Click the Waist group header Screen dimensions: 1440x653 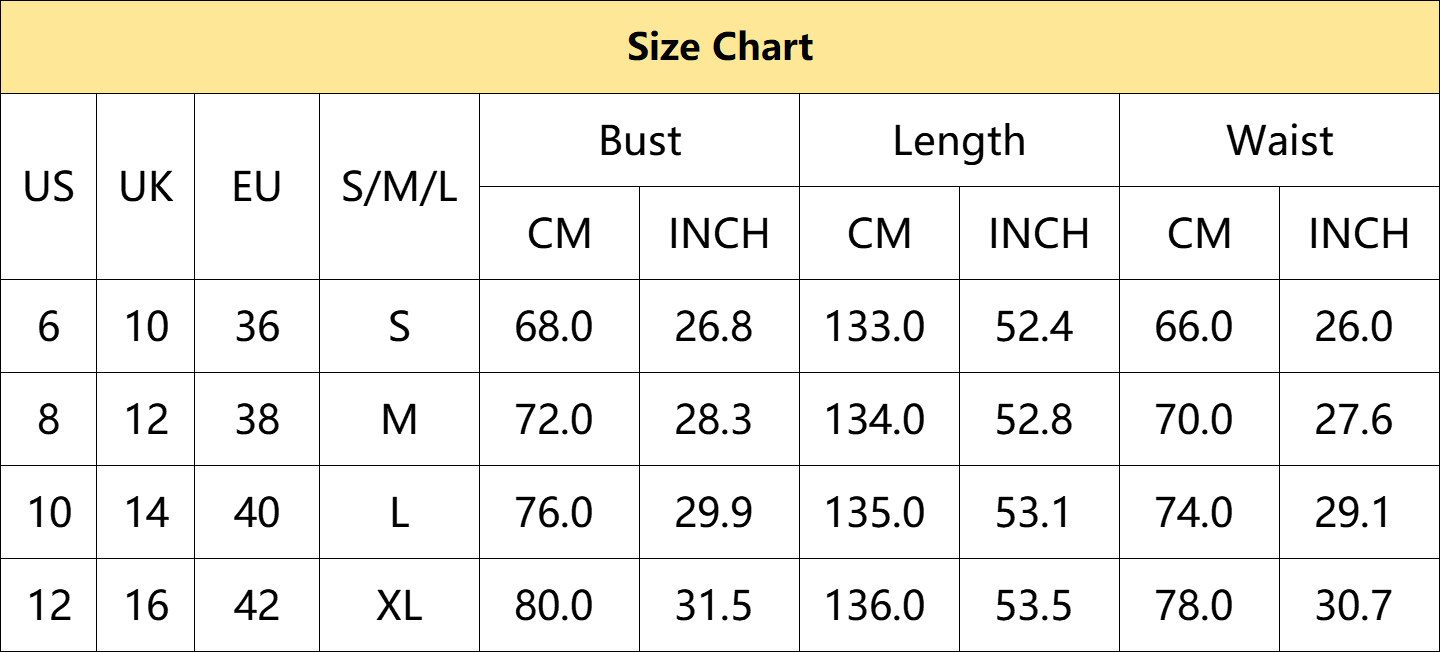pos(1280,140)
